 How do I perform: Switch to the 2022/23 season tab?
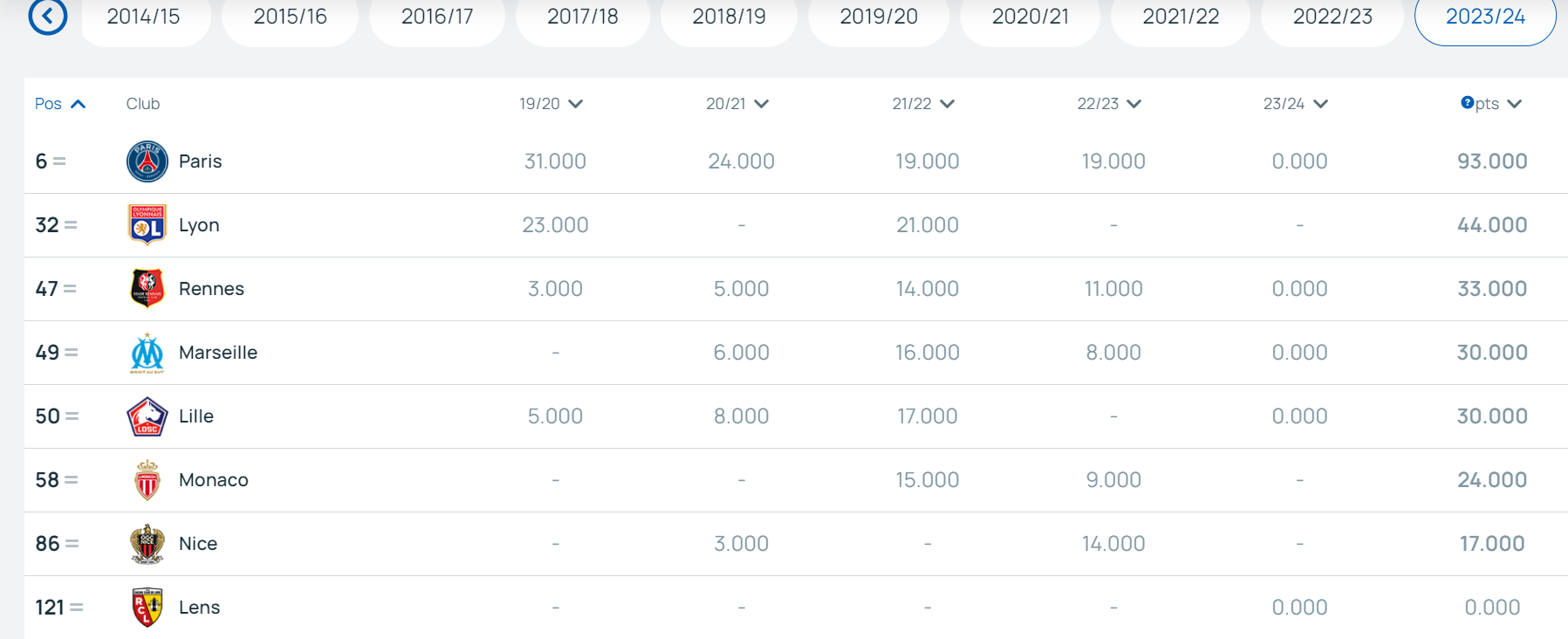coord(1332,17)
